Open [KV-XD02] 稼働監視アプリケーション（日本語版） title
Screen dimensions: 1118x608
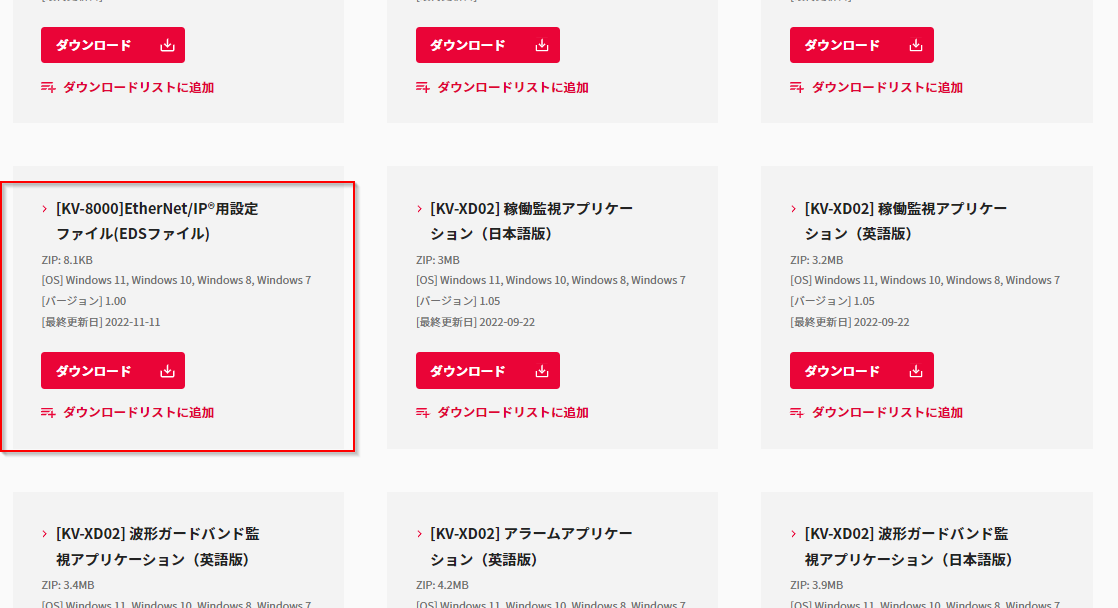531,221
